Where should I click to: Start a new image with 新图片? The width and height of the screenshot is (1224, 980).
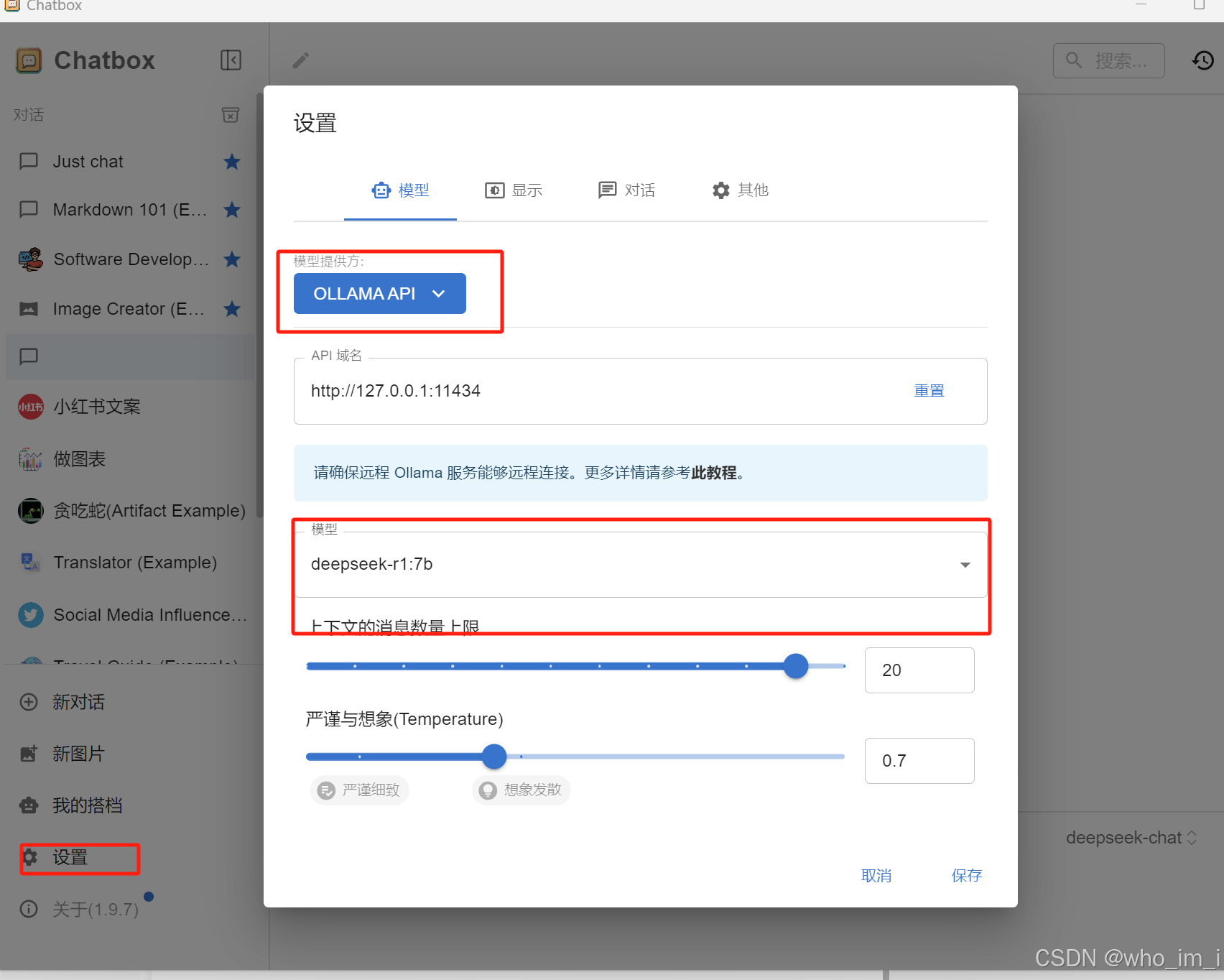(x=78, y=754)
